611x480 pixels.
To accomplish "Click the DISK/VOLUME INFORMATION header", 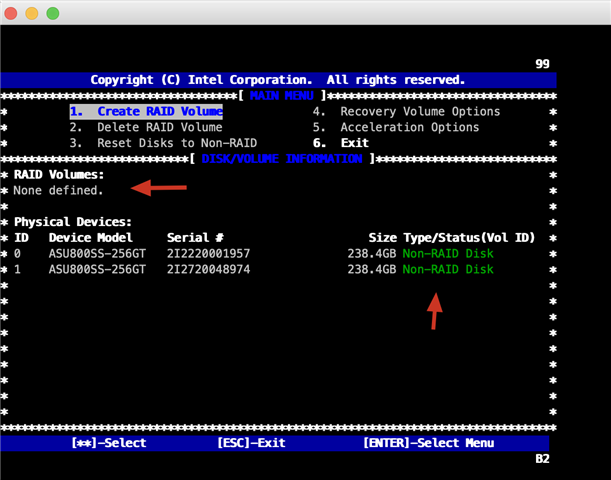I will click(282, 159).
